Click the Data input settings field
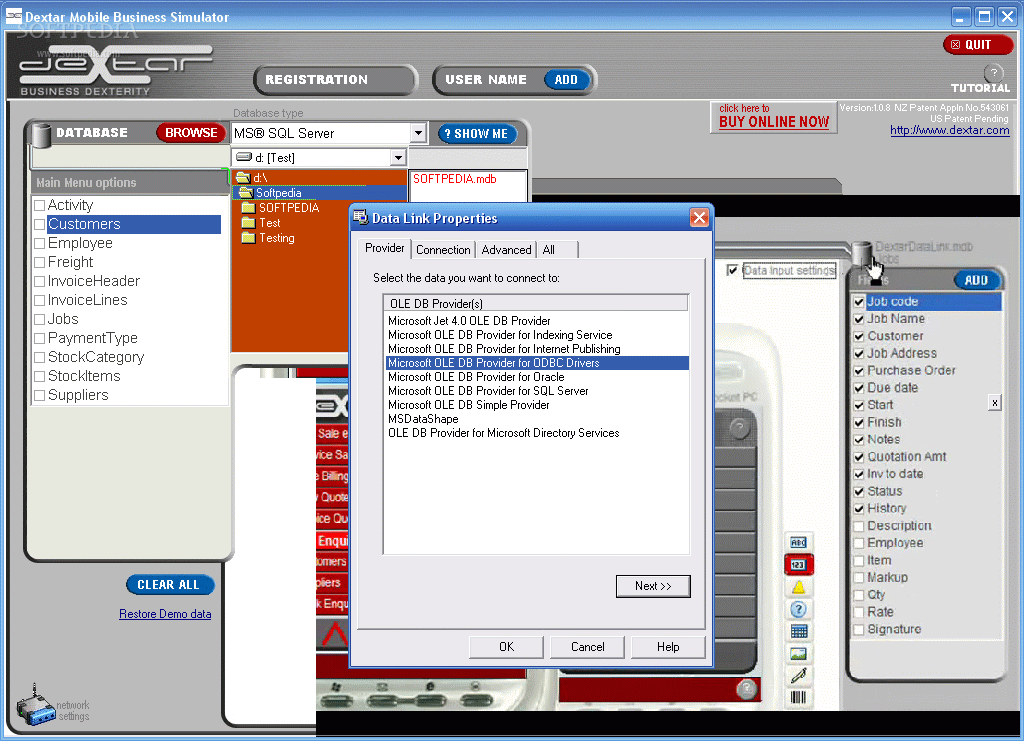 pos(790,270)
